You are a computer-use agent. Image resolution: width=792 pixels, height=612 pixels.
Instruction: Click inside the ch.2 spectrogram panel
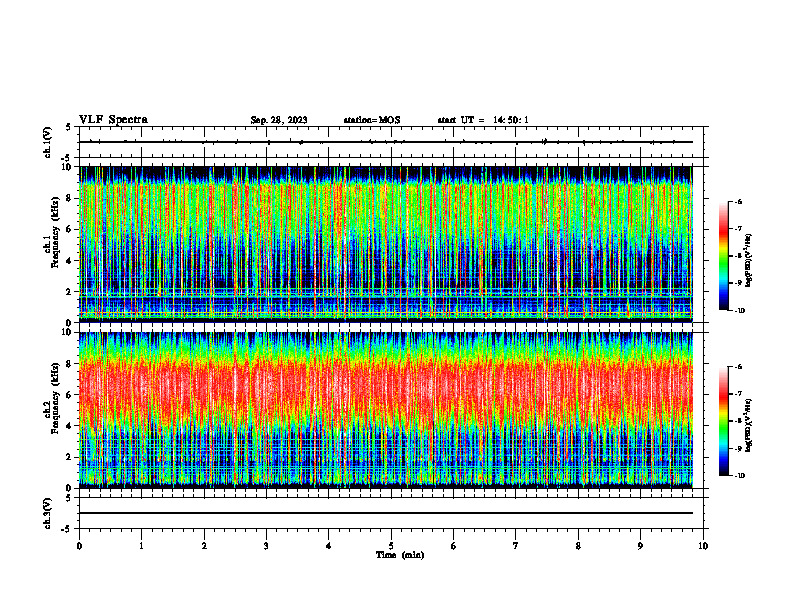tap(386, 410)
